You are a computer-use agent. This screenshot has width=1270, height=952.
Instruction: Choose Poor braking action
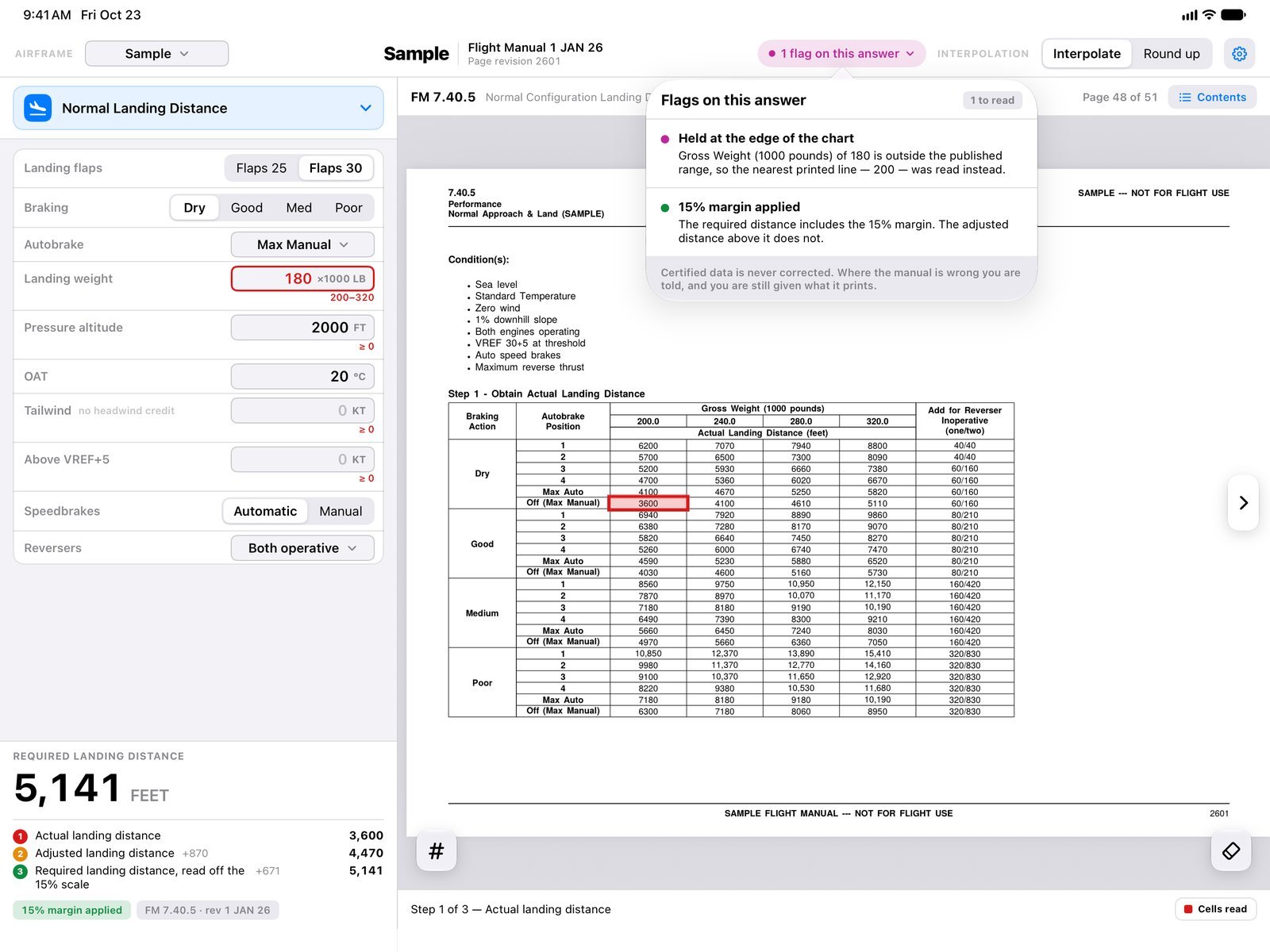[348, 208]
